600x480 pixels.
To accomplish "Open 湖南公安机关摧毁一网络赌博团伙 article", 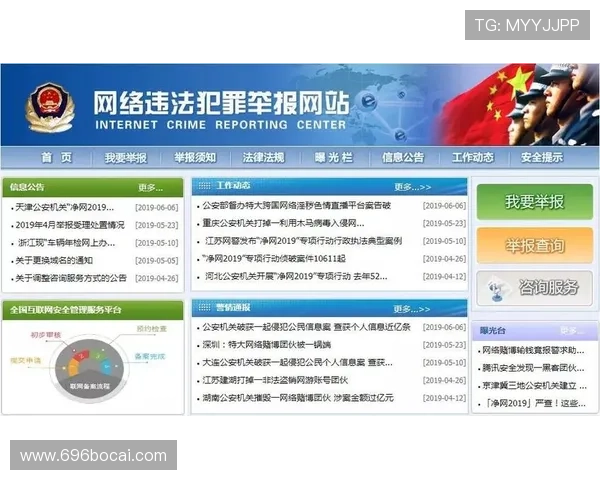I will (298, 398).
